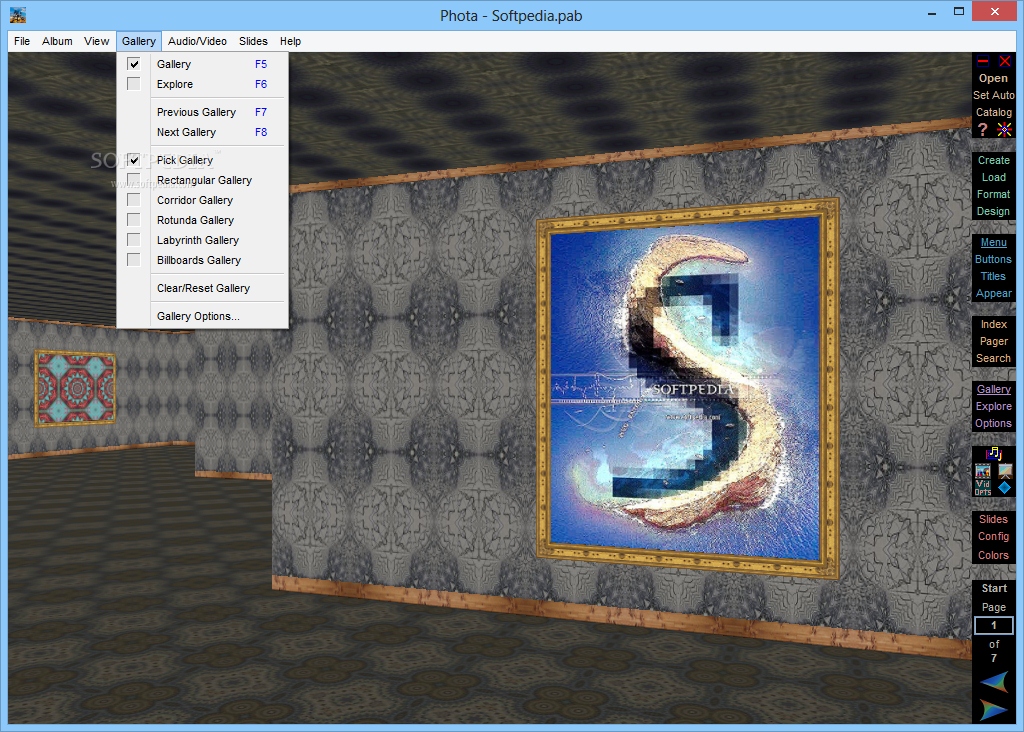Click Open in the side panel

[x=993, y=78]
